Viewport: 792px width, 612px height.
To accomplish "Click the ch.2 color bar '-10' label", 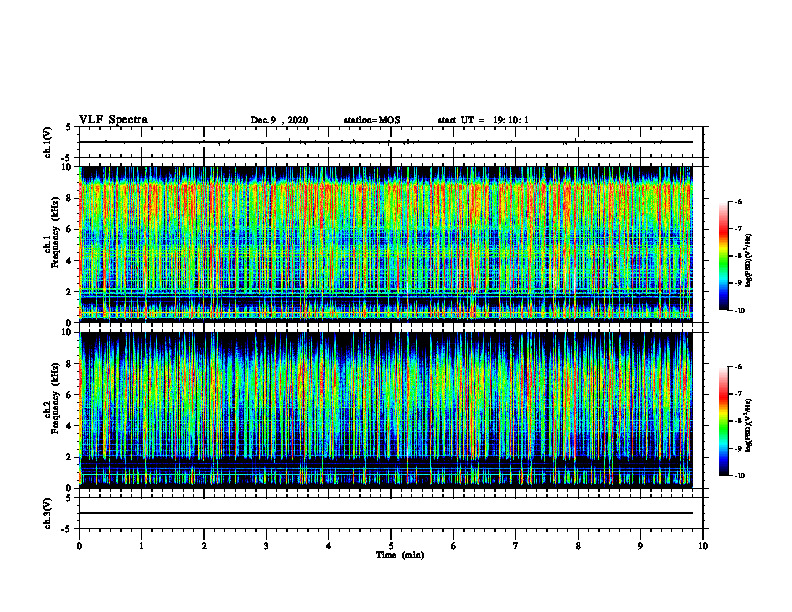I will point(740,476).
